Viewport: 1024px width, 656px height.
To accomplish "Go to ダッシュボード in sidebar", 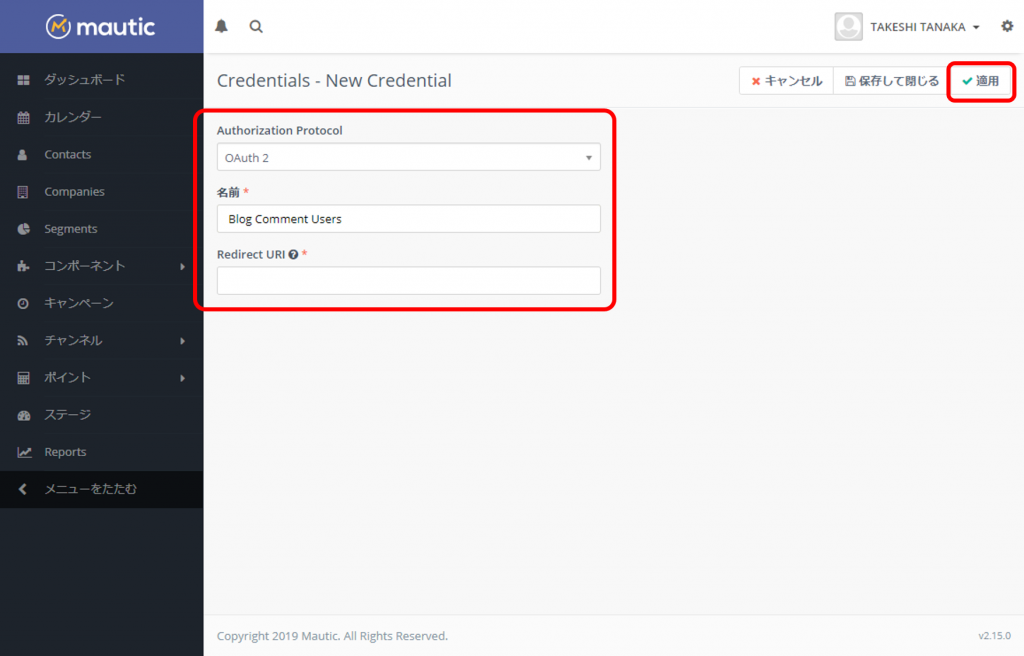I will click(84, 80).
